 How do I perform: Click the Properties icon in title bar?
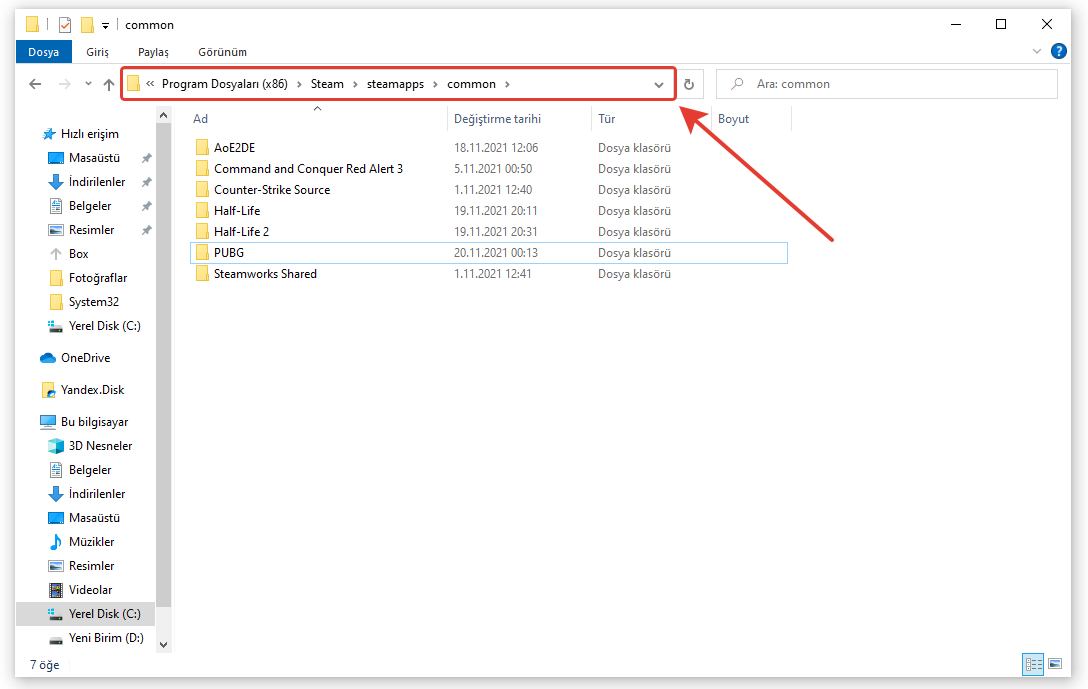click(65, 25)
